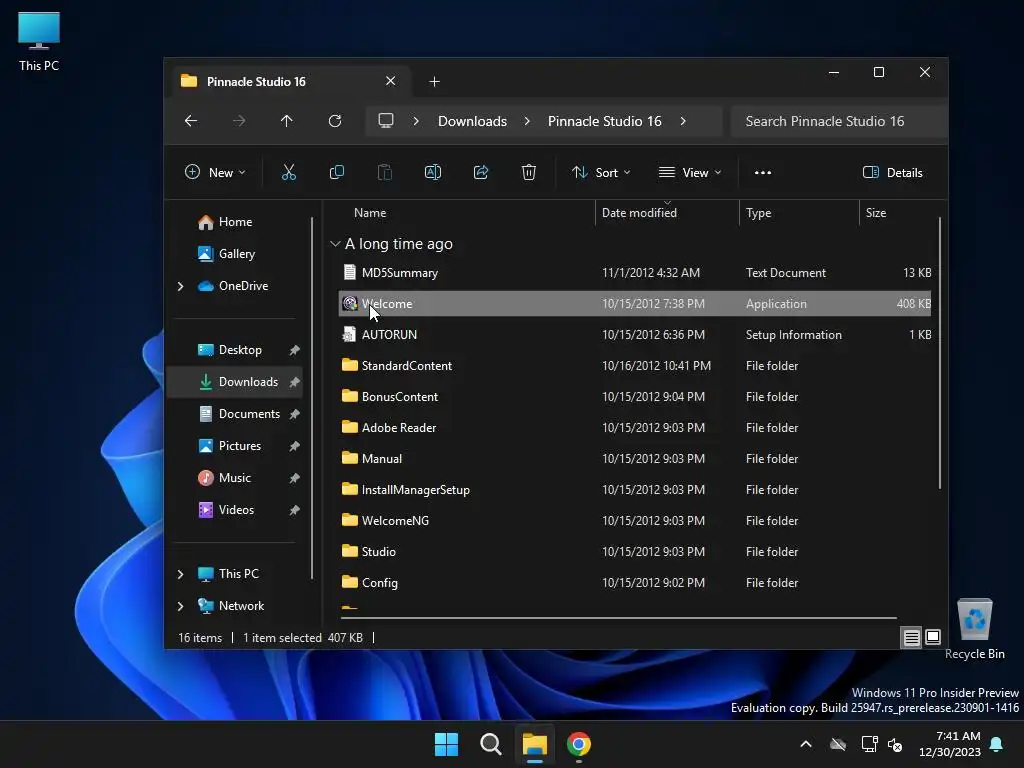Open the notification bell
The width and height of the screenshot is (1024, 768).
point(997,744)
